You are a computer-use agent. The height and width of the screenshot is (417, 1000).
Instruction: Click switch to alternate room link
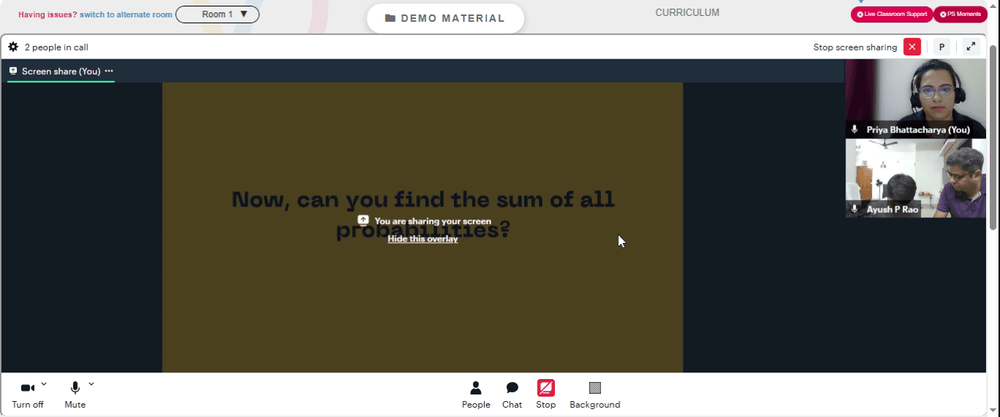(126, 14)
